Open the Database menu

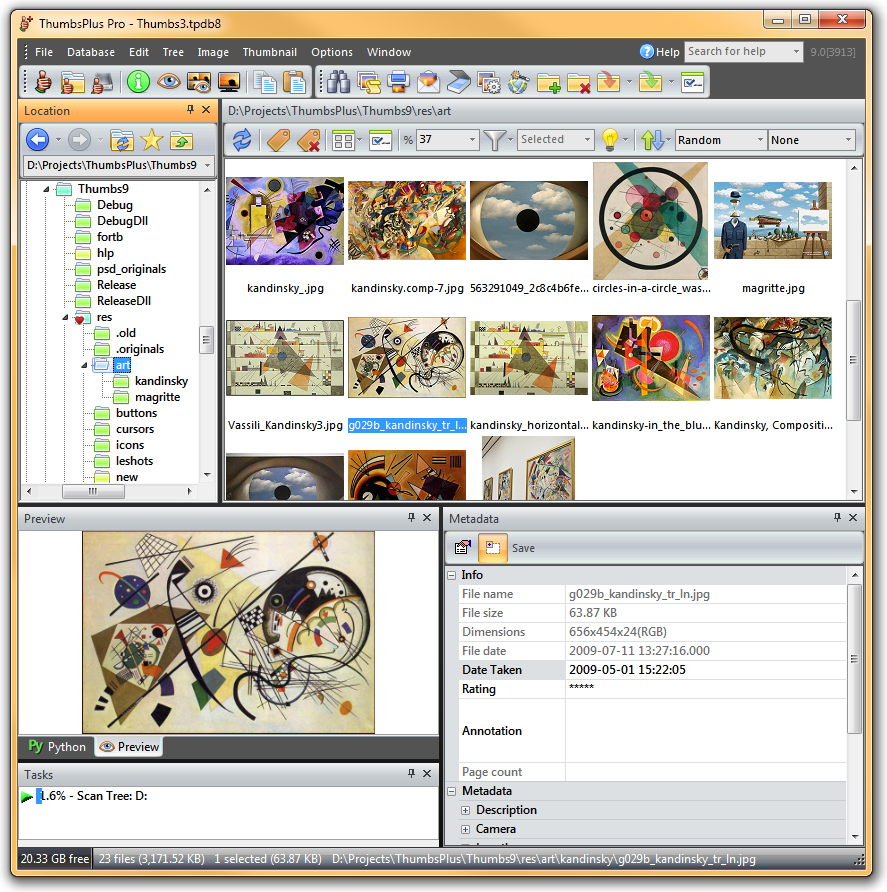click(x=91, y=52)
